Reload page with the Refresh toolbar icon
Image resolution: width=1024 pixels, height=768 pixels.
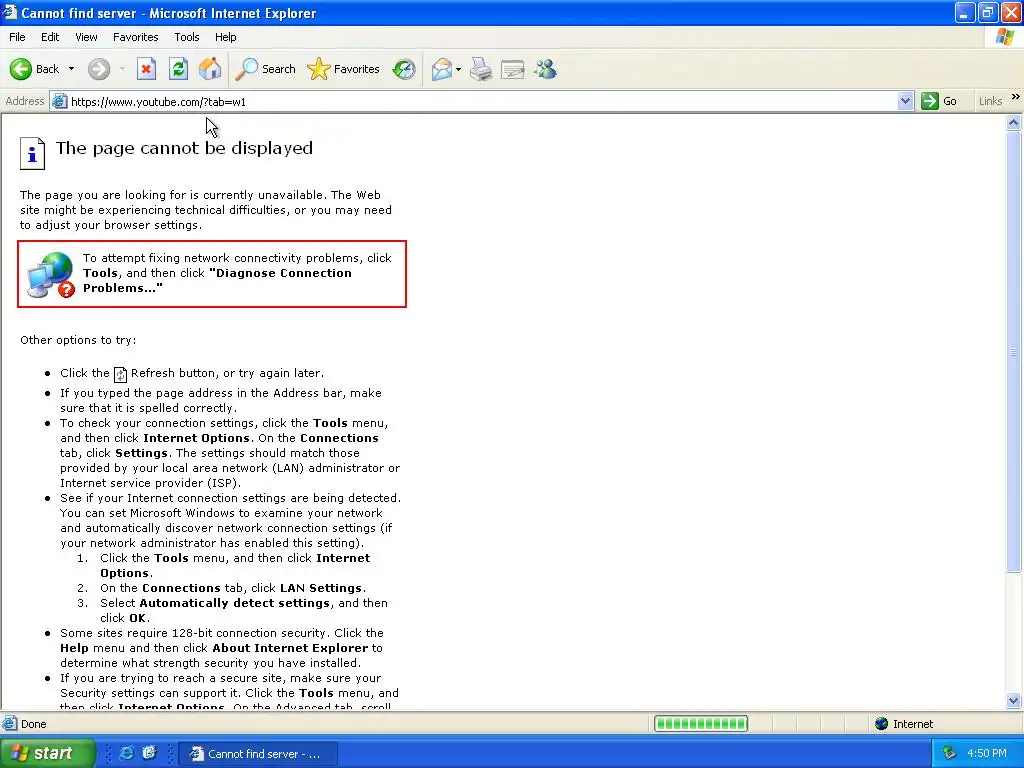pos(178,69)
